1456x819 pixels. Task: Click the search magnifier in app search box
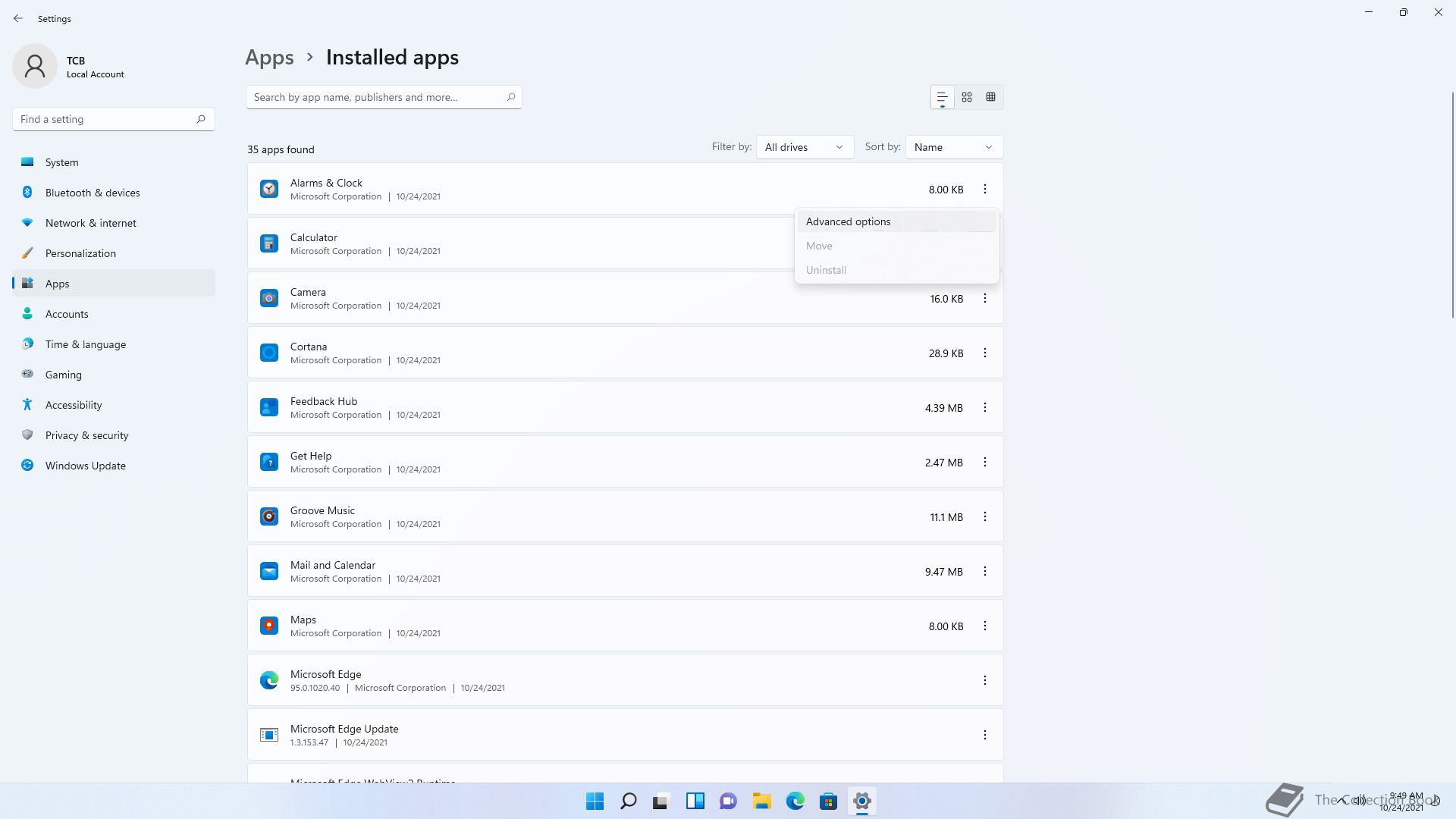[511, 97]
